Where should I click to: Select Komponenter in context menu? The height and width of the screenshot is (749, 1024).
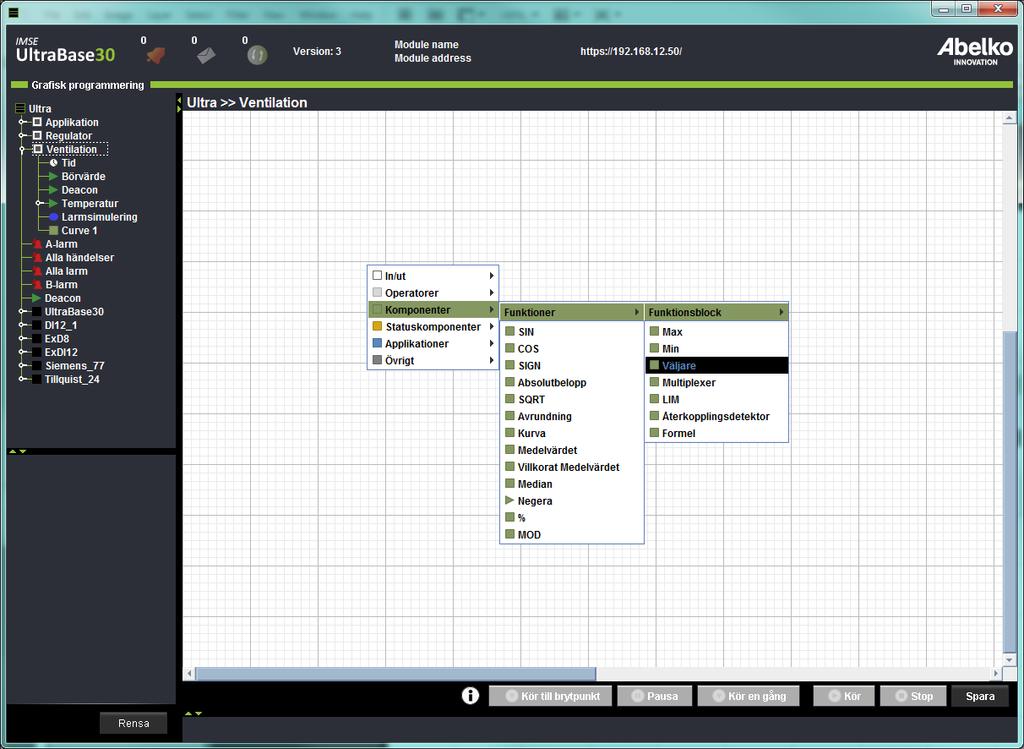pos(434,310)
